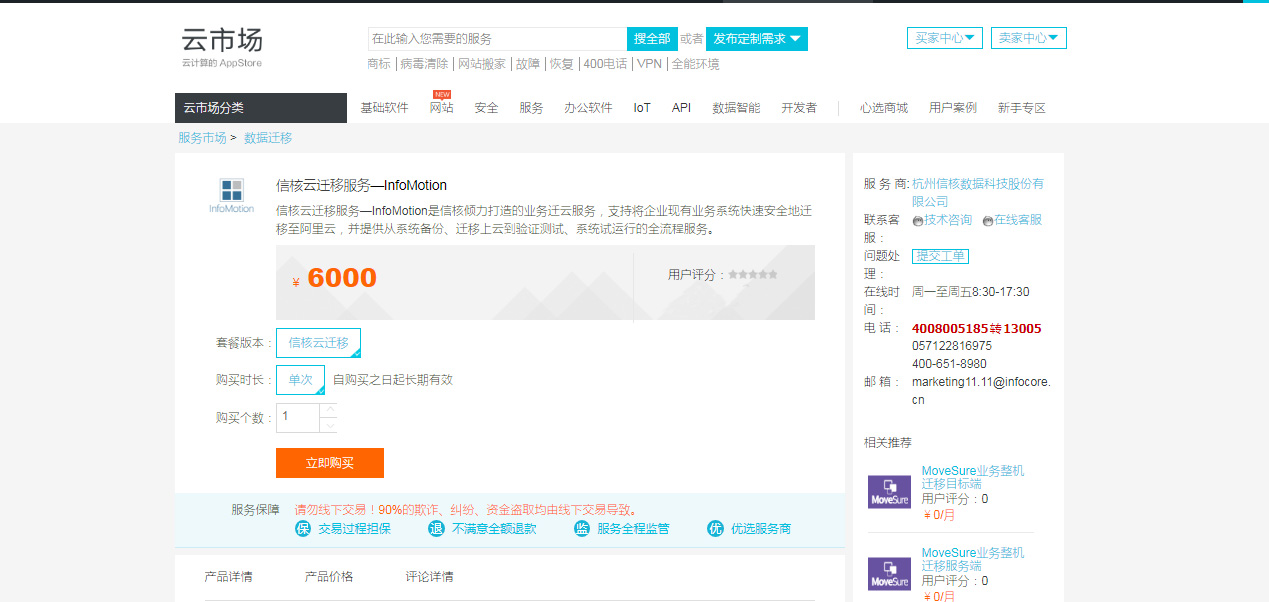Click the 优选服务商 优 badge icon
This screenshot has width=1269, height=602.
[x=715, y=528]
